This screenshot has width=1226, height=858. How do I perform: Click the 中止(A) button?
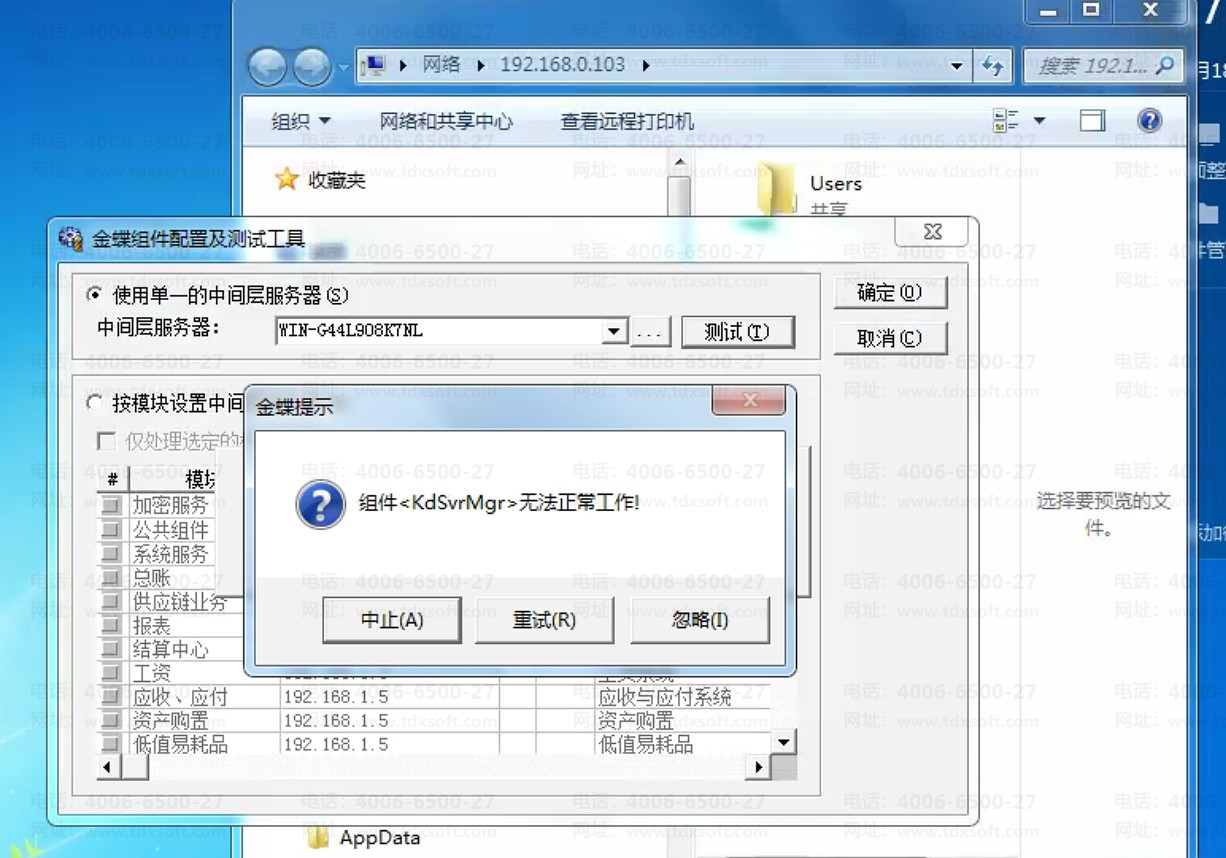coord(392,620)
